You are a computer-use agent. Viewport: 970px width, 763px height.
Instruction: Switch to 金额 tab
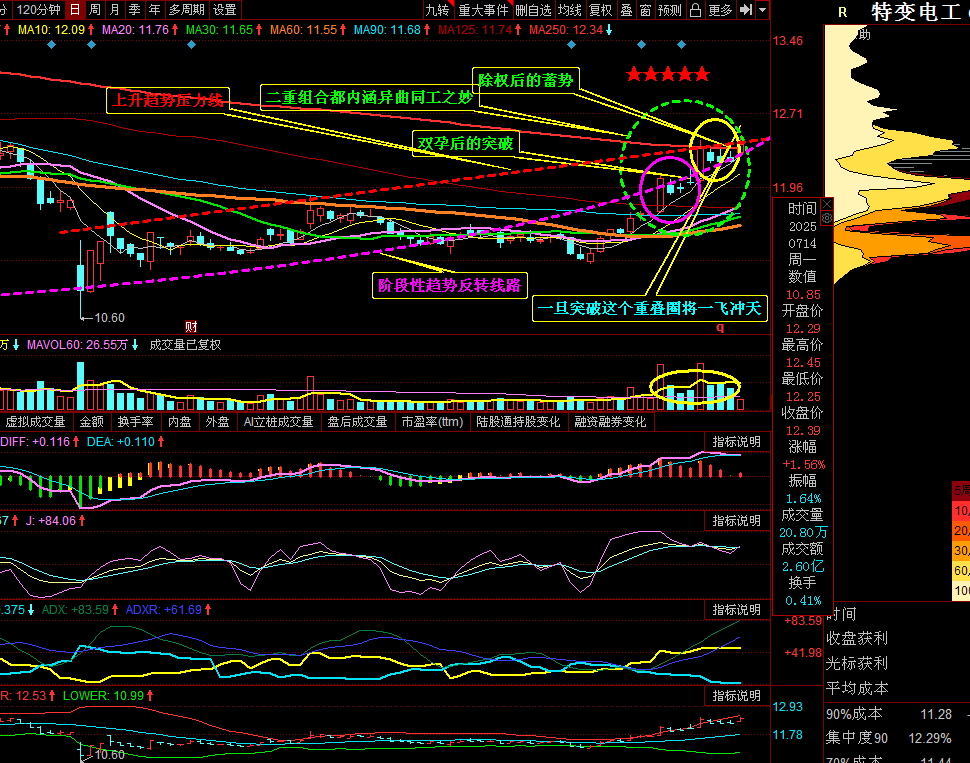pos(92,421)
